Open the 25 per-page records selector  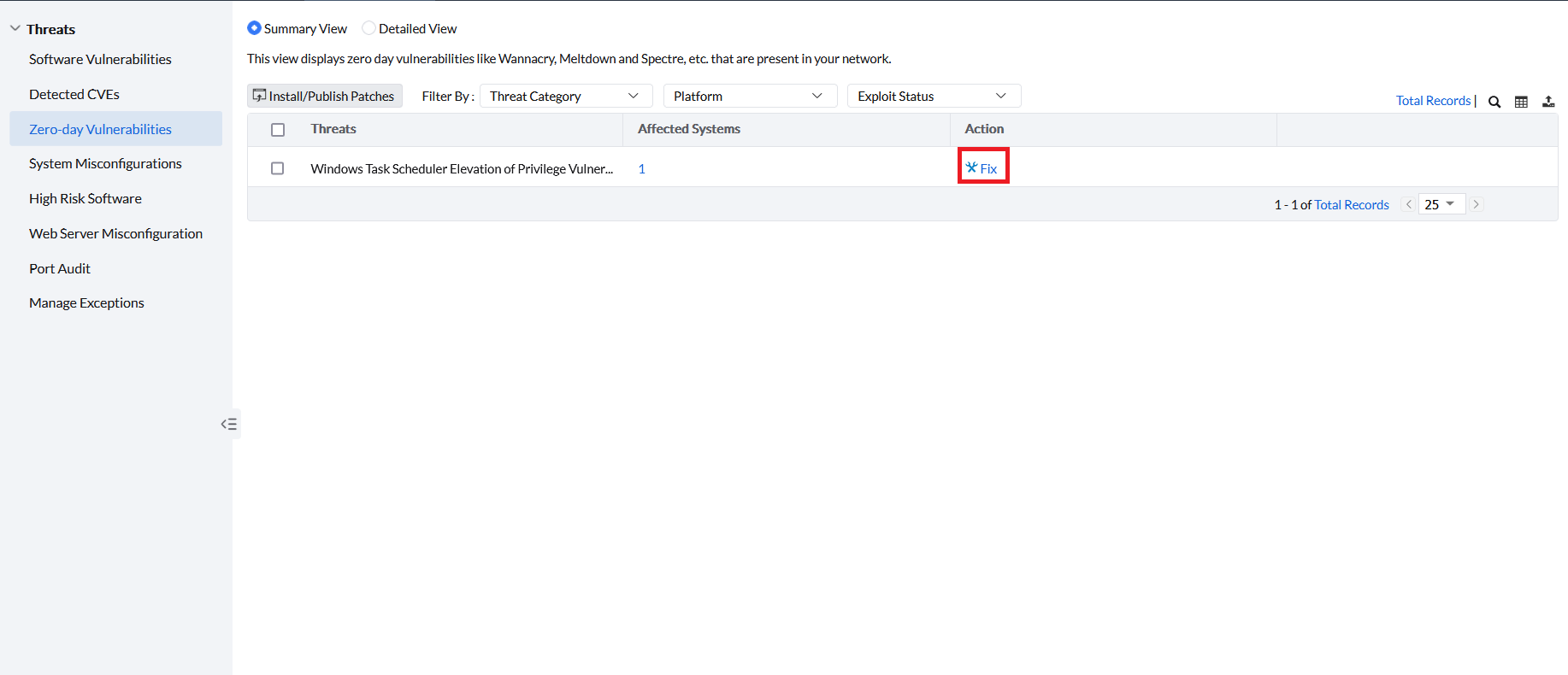(x=1441, y=204)
